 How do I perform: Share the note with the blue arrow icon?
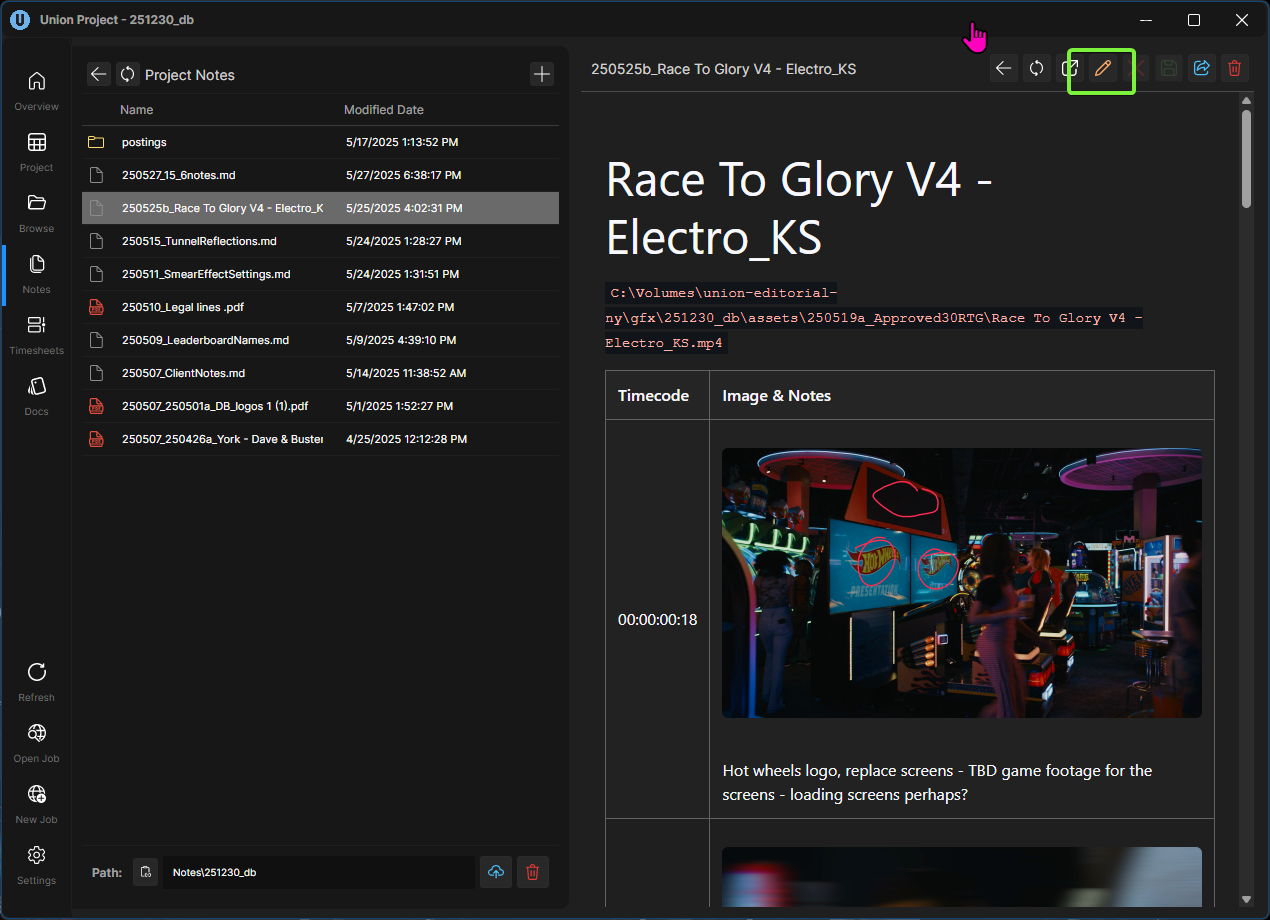tap(1201, 68)
